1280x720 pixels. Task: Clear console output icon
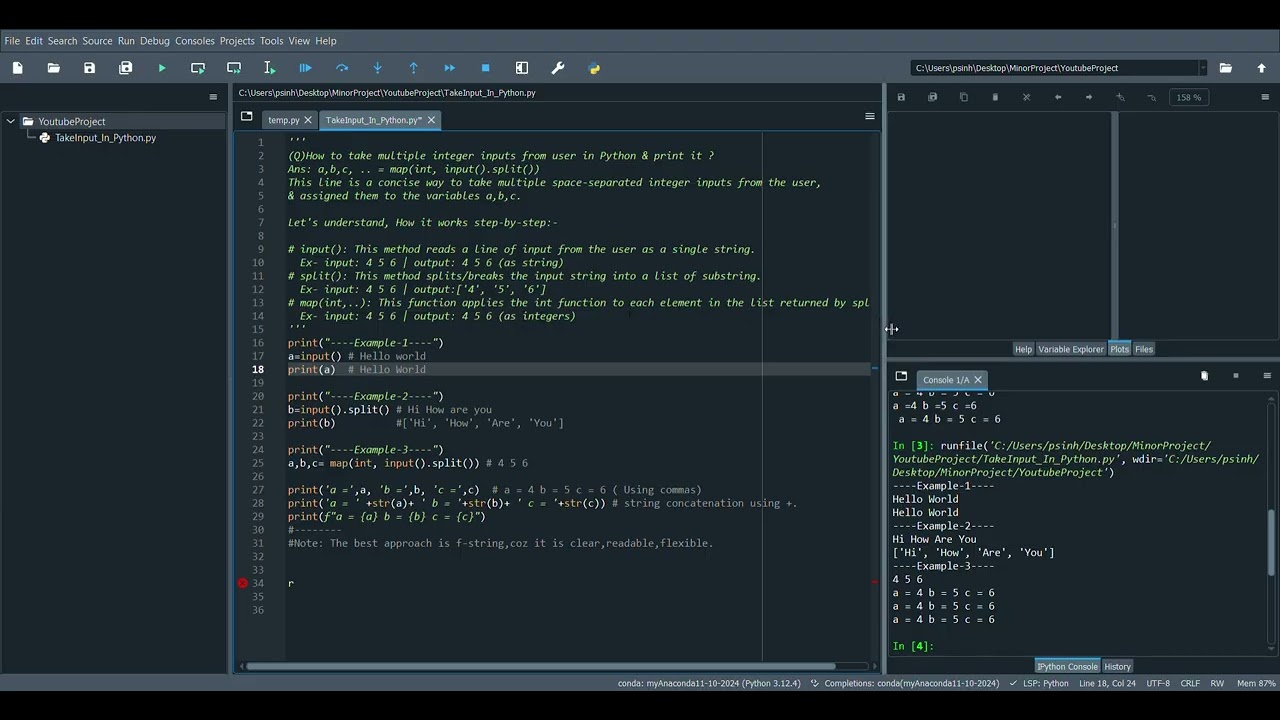pos(1204,376)
